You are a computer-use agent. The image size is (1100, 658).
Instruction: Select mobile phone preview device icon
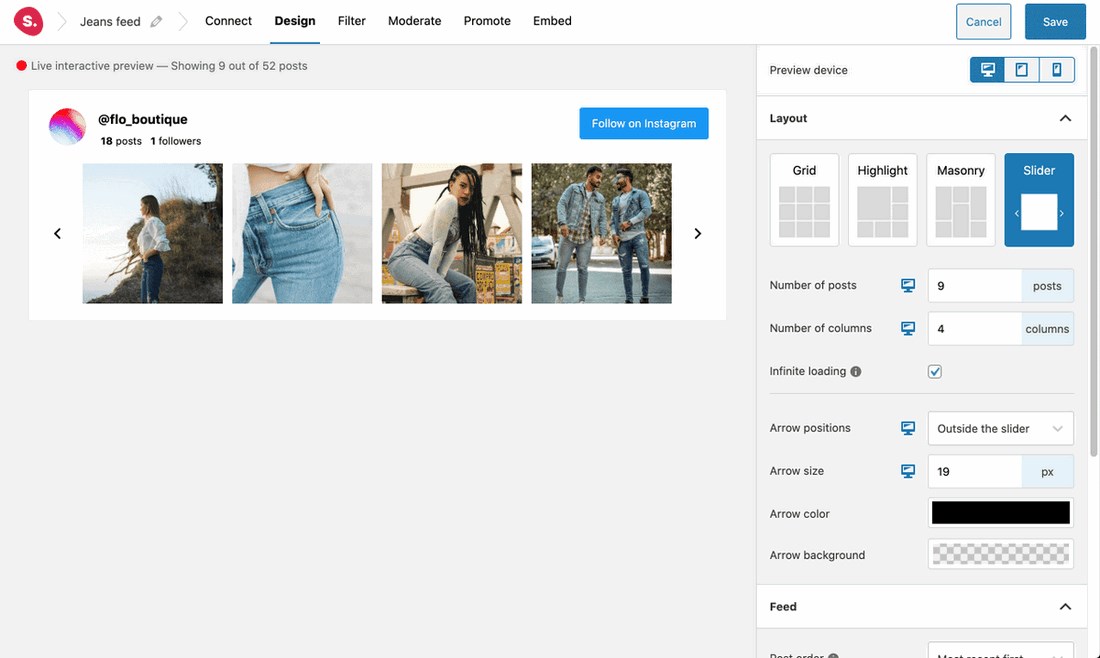pos(1057,69)
